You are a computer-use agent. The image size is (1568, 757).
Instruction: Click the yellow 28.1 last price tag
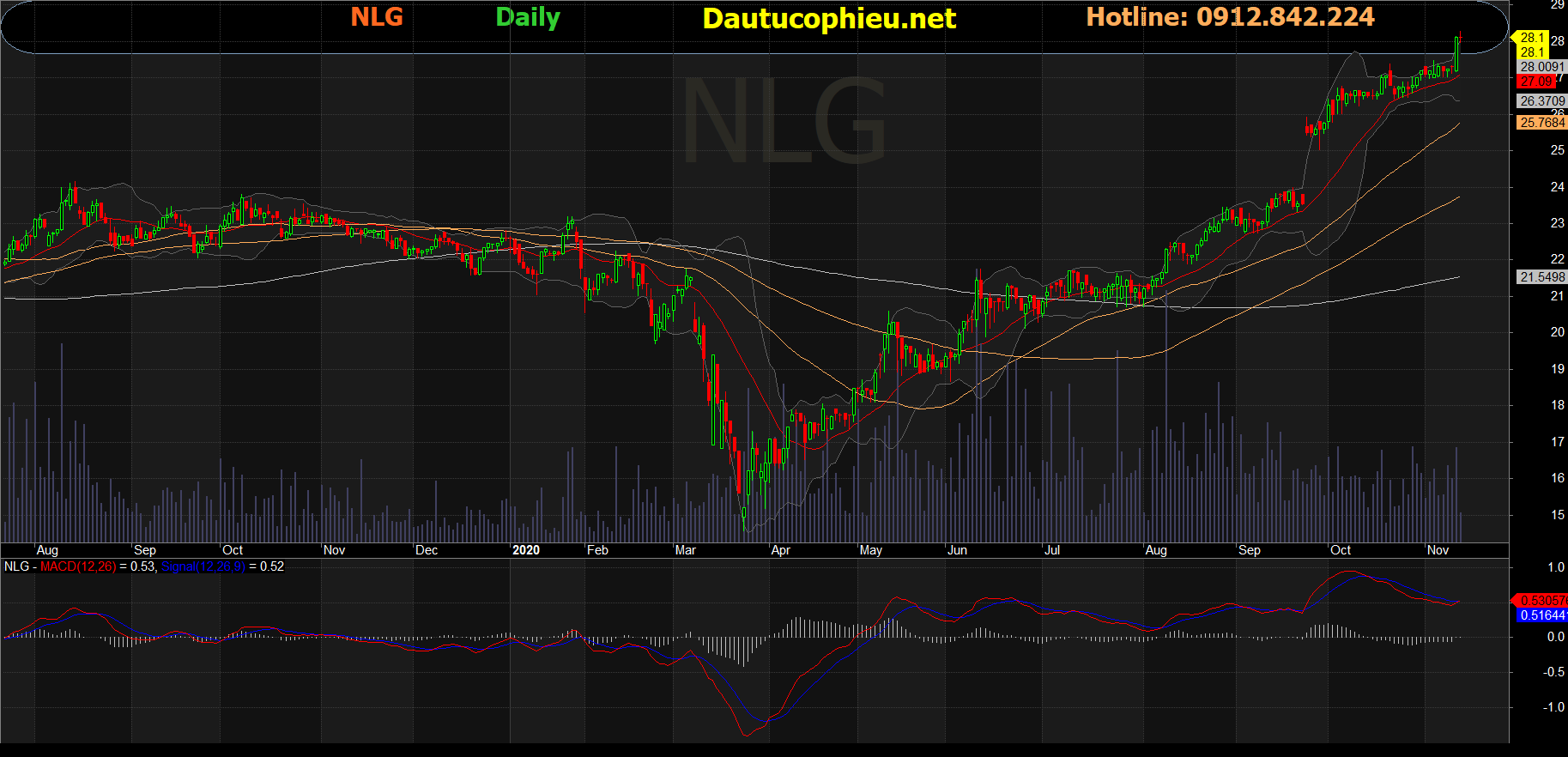[1532, 38]
